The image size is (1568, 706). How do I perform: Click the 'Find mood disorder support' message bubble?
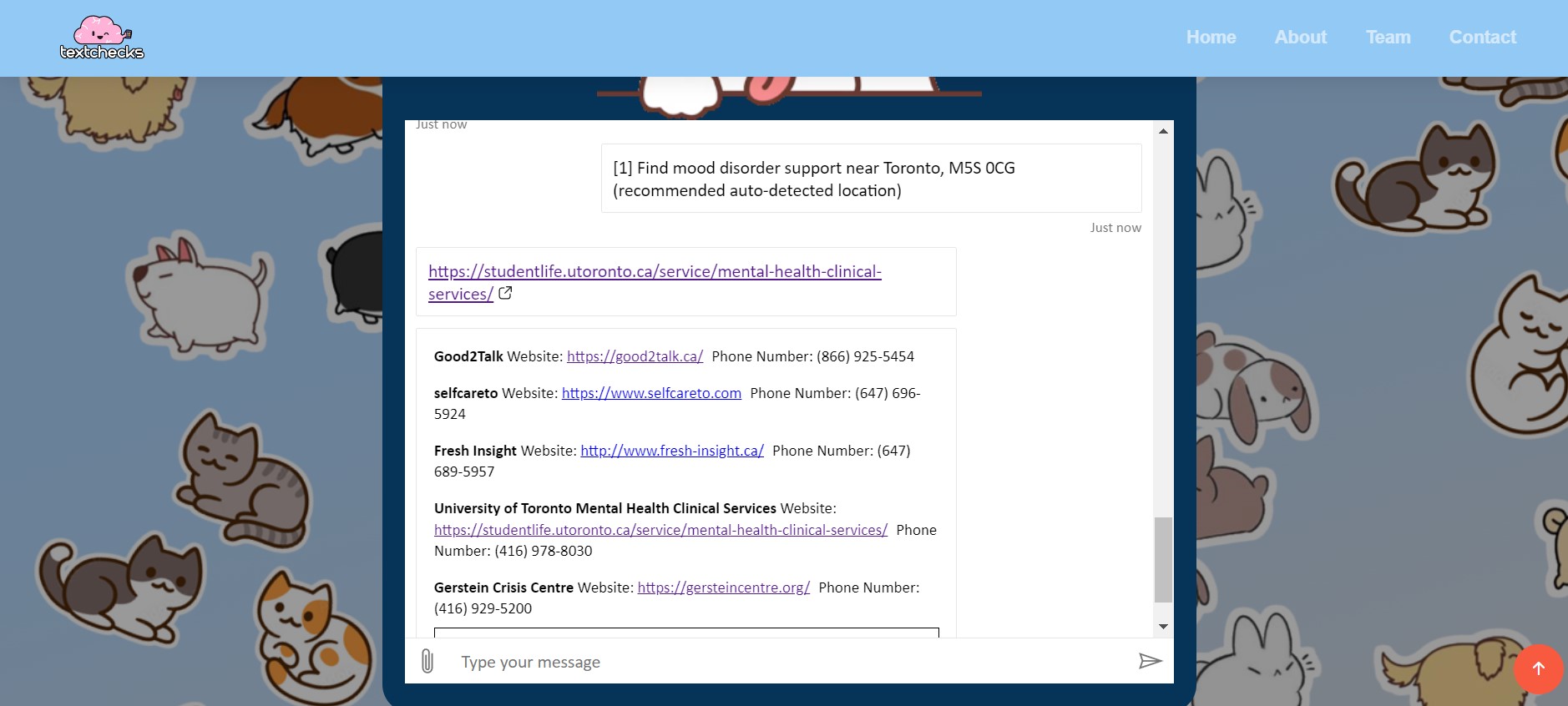871,179
